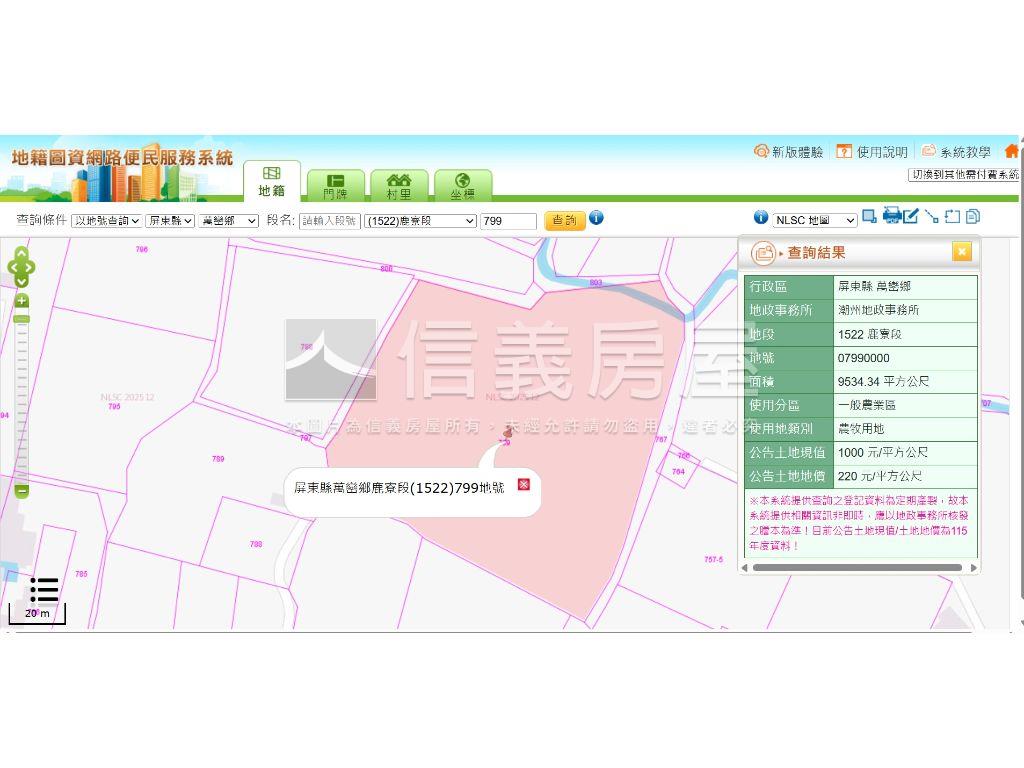Pan the map down with bottom arrow
This screenshot has height=768, width=1024.
click(x=22, y=281)
